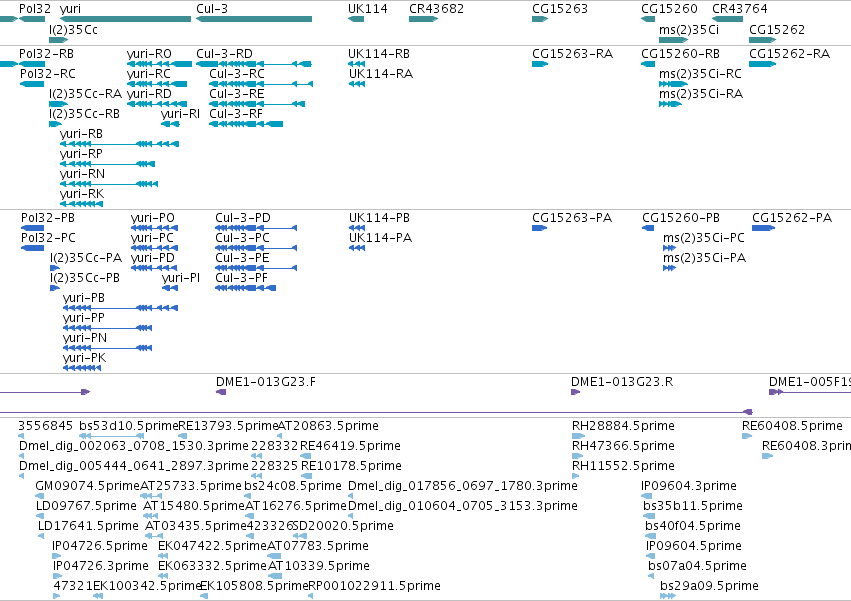Select protein Cul-3-PF
This screenshot has height=601, width=851.
245,288
